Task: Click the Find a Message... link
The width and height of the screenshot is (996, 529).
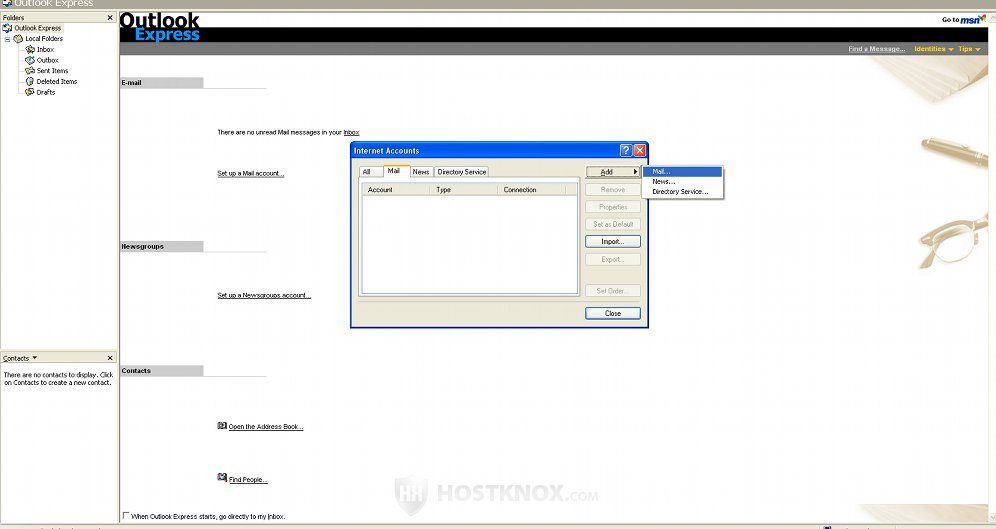Action: [877, 49]
